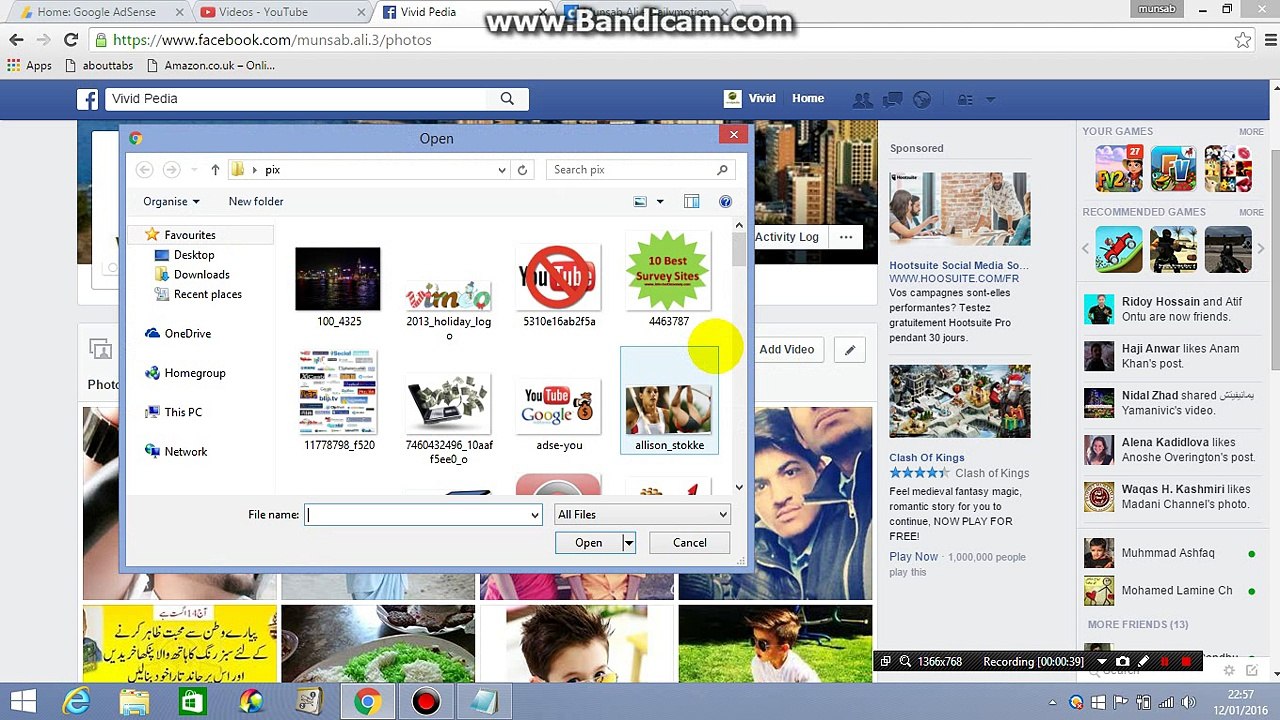Show hidden system tray icons
The image size is (1280, 720).
pos(1053,702)
